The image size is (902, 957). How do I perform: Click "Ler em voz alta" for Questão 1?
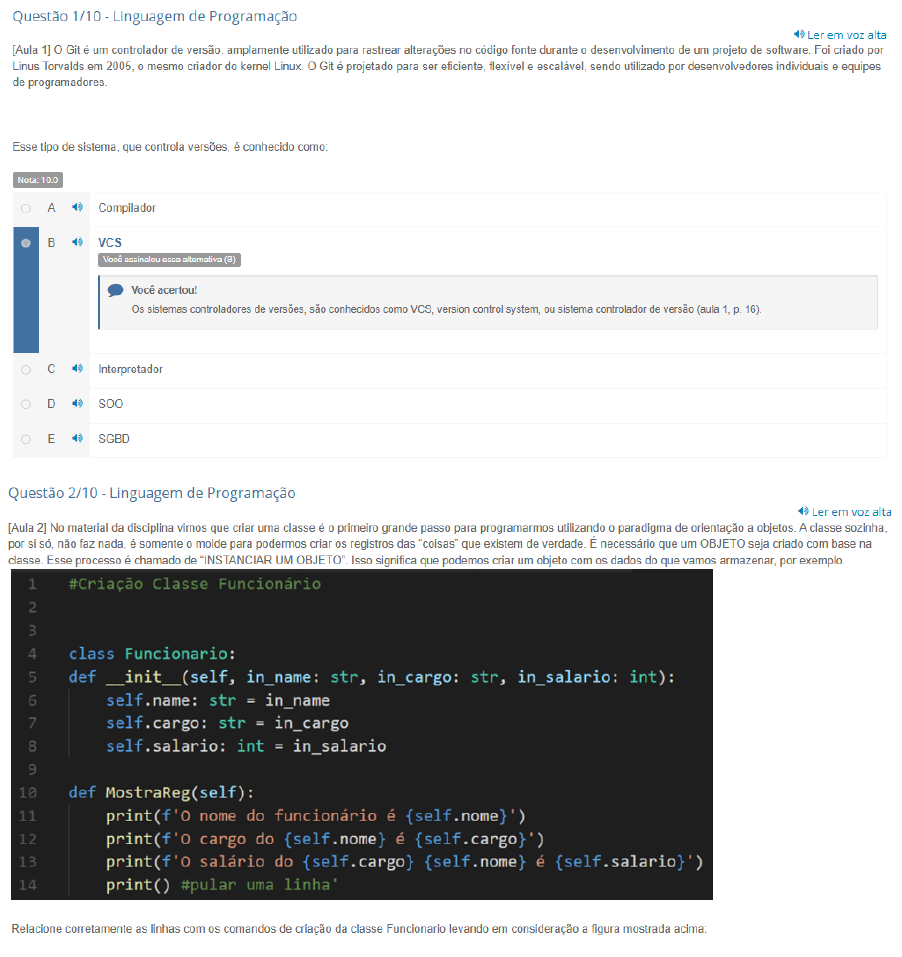click(839, 35)
